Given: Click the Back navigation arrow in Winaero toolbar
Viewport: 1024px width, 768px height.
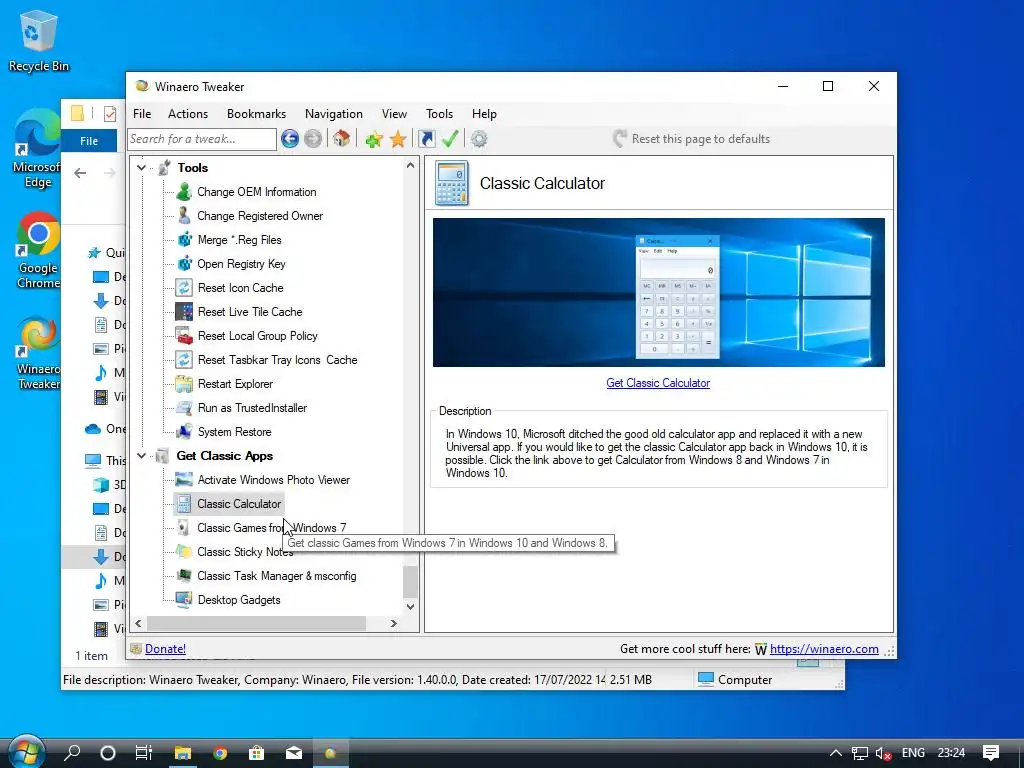Looking at the screenshot, I should point(290,138).
